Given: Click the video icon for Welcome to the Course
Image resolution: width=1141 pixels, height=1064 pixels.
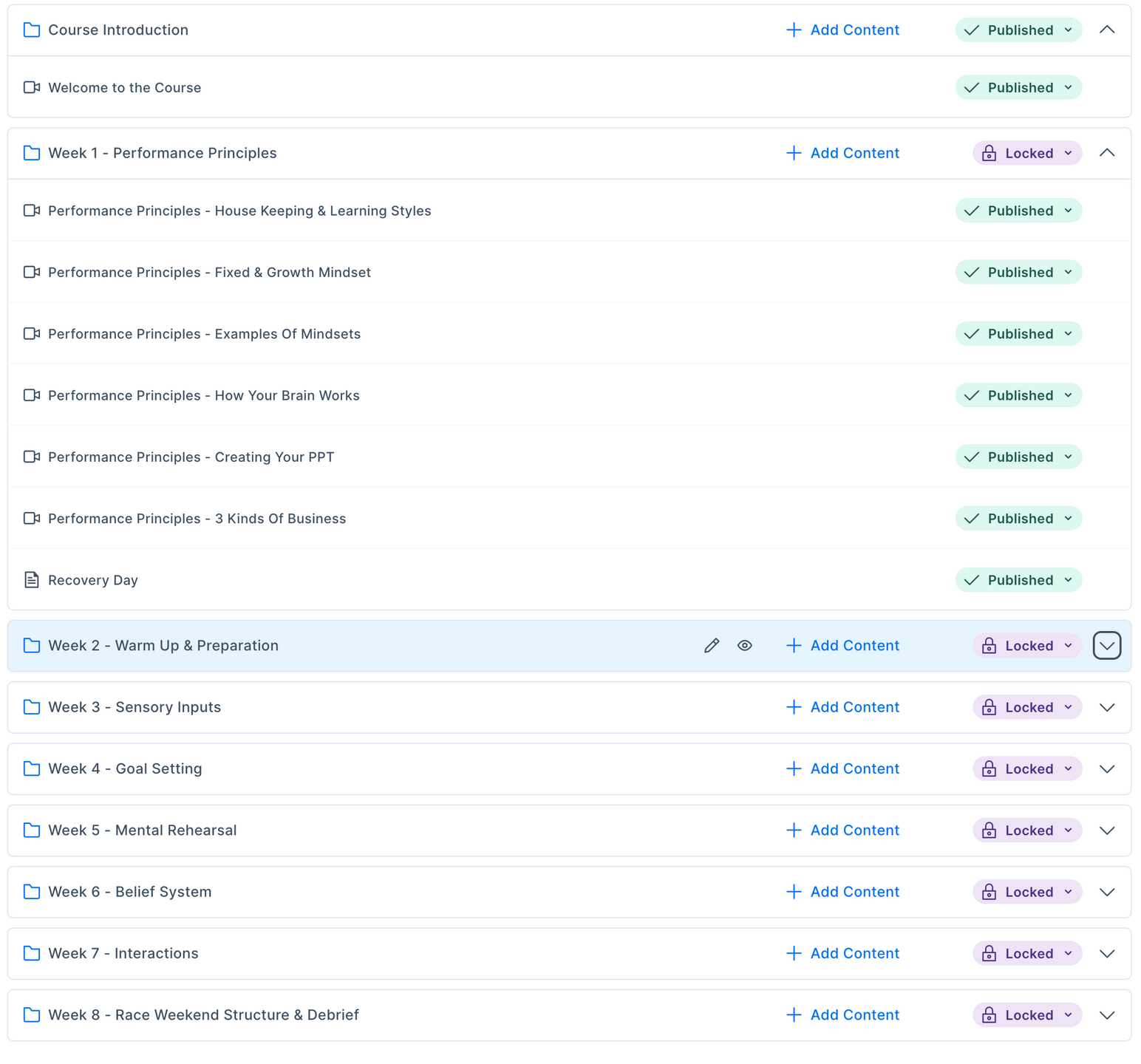Looking at the screenshot, I should (x=32, y=88).
